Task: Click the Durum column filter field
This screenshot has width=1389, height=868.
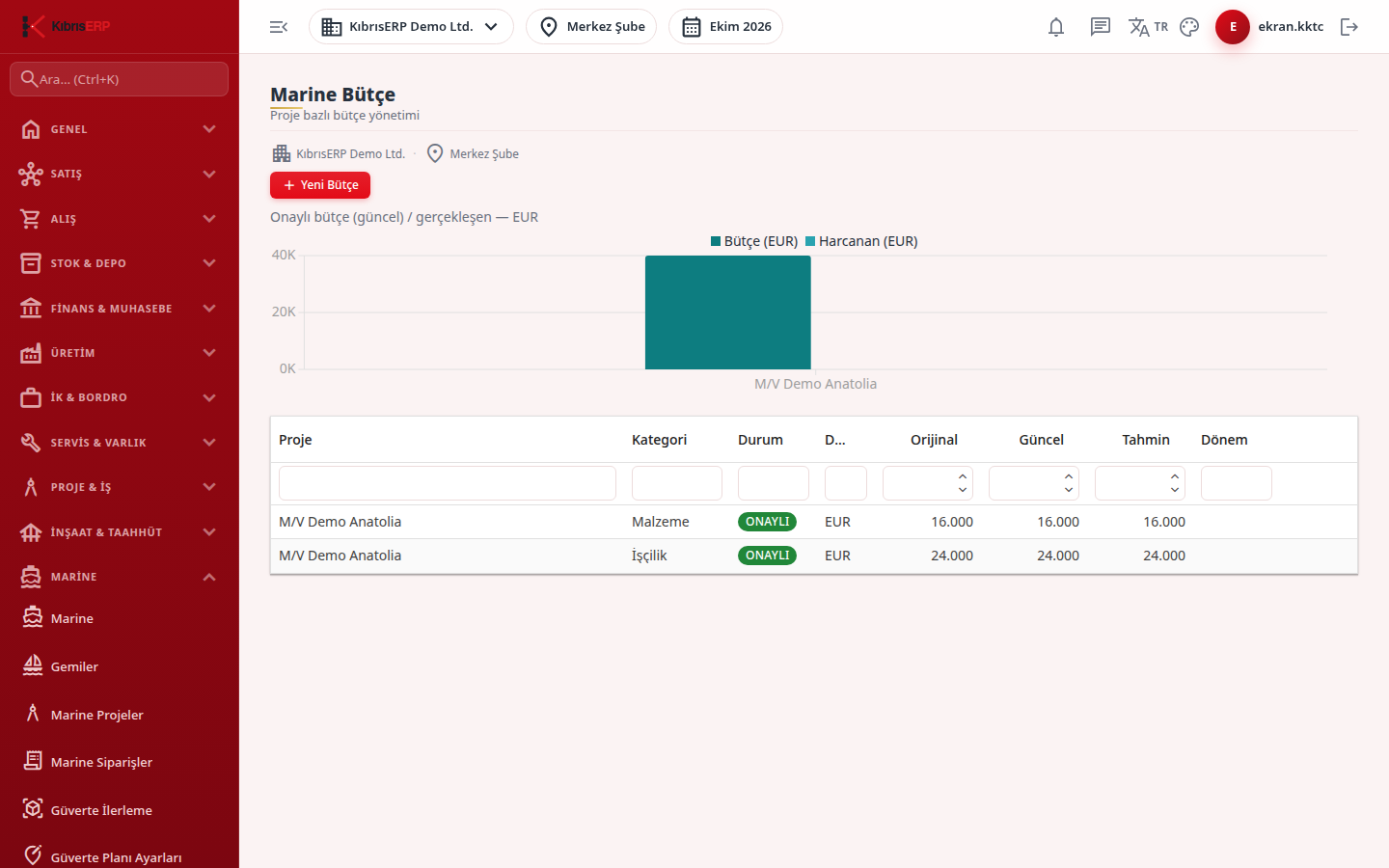Action: 774,483
